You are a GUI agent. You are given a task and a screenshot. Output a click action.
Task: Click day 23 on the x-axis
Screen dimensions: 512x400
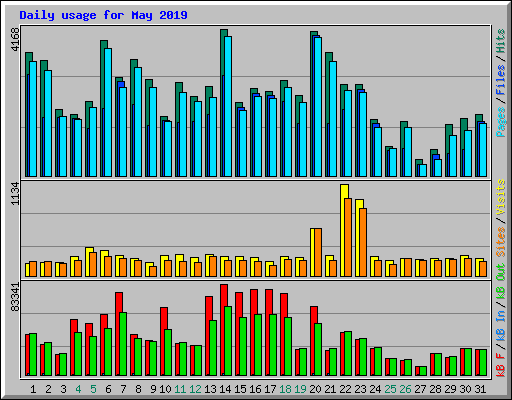click(360, 389)
